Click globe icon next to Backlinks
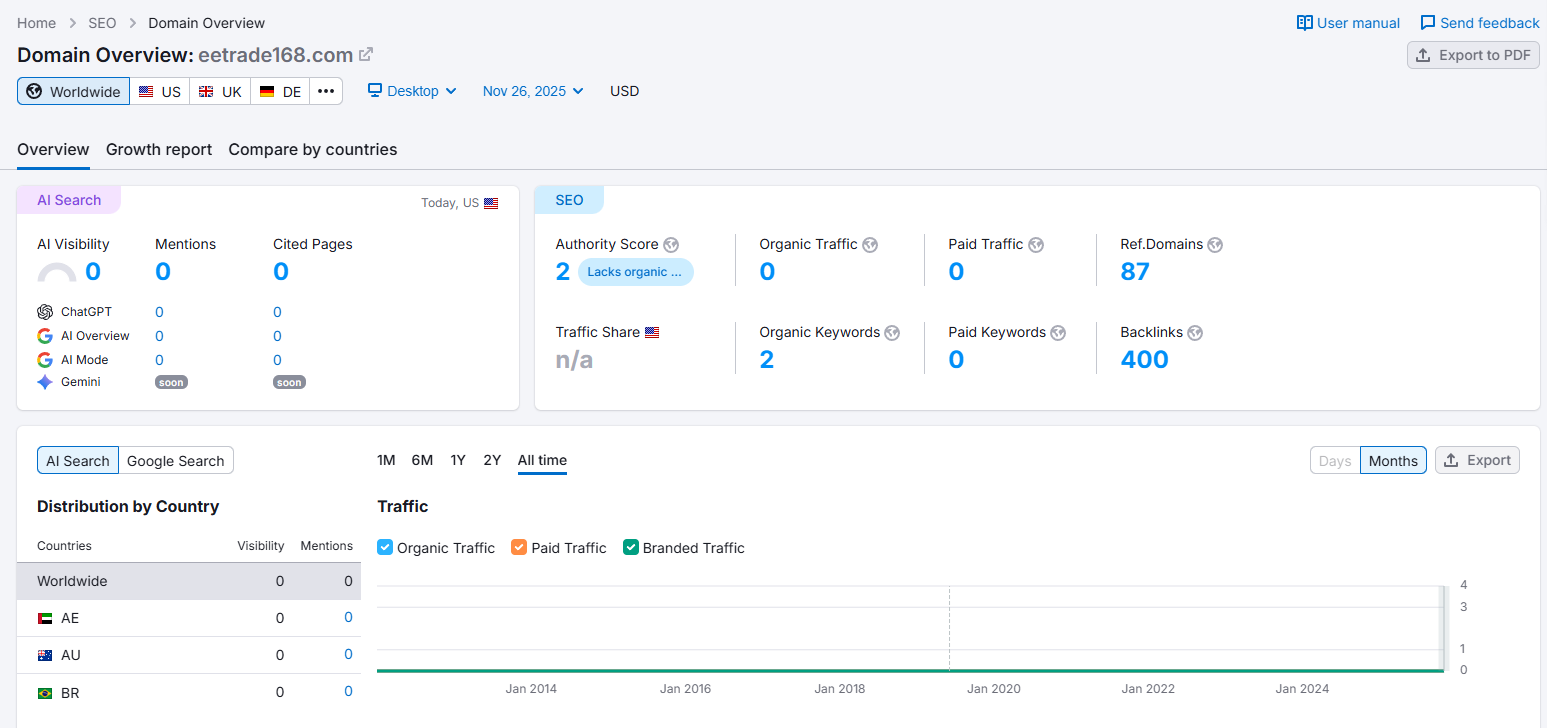 [x=1195, y=333]
